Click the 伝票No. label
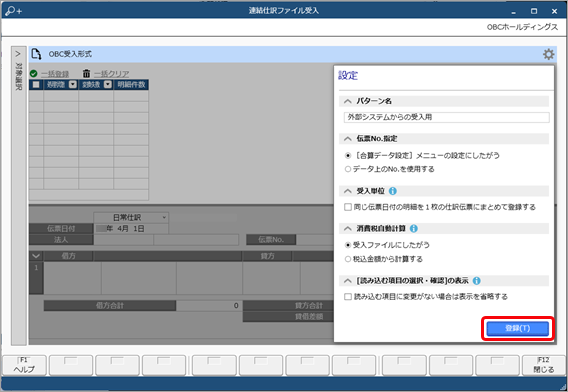The height and width of the screenshot is (392, 568). pyautogui.click(x=271, y=239)
